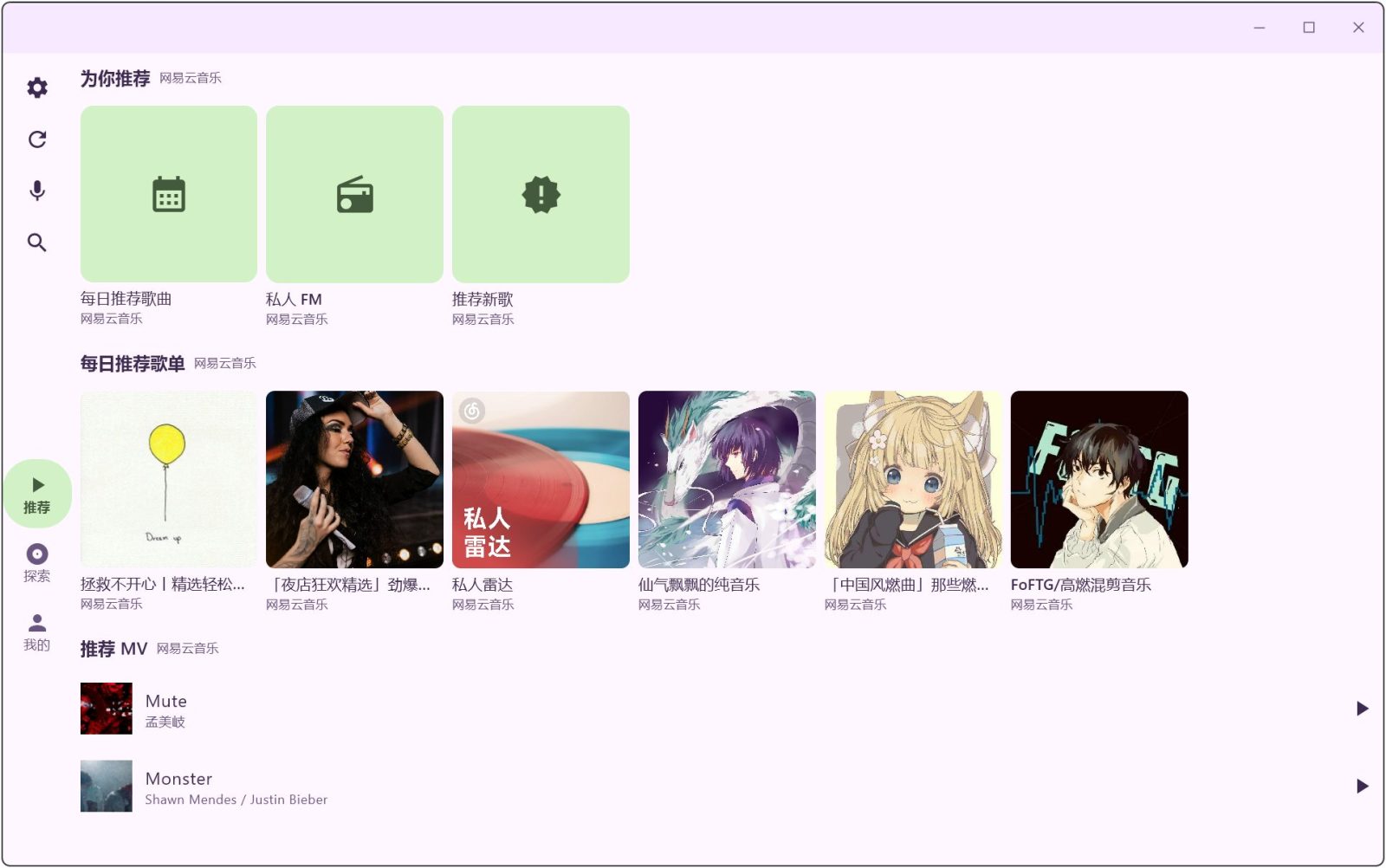The width and height of the screenshot is (1386, 868).
Task: Open the FoFTG/高燃混剪音乐 playlist cover
Action: tap(1099, 479)
